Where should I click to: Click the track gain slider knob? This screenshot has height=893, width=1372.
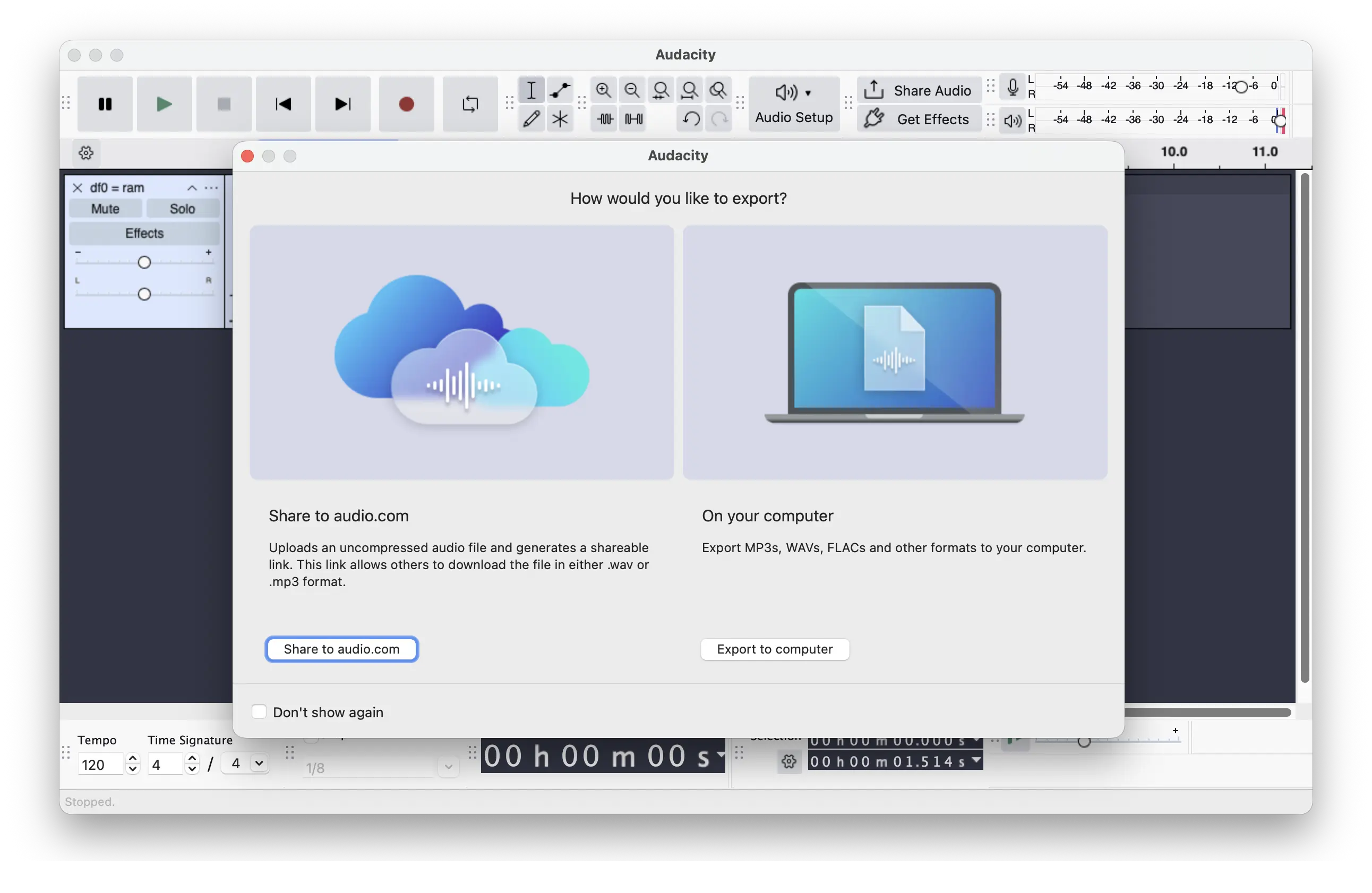144,262
